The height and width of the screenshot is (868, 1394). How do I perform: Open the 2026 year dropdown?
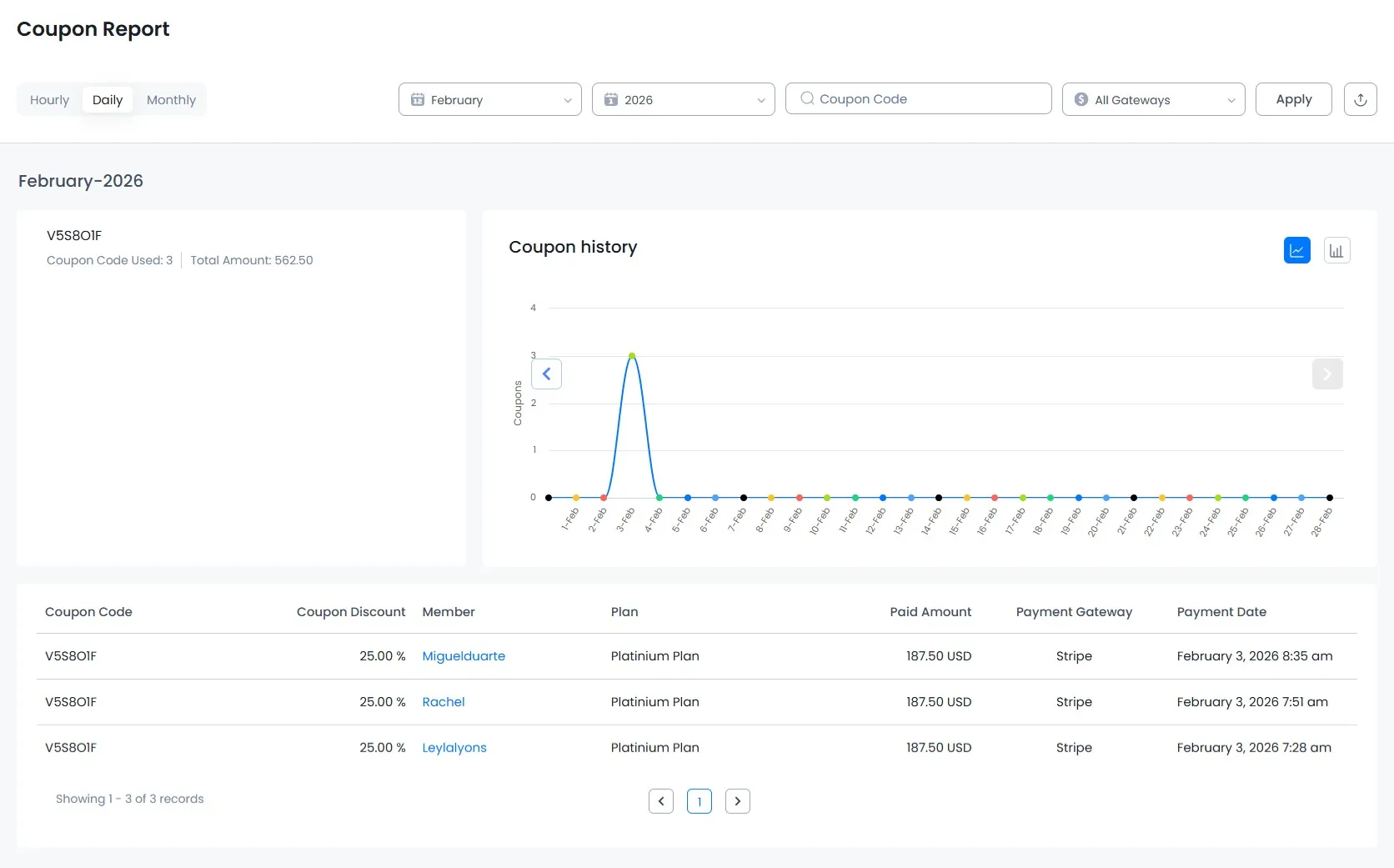tap(683, 100)
